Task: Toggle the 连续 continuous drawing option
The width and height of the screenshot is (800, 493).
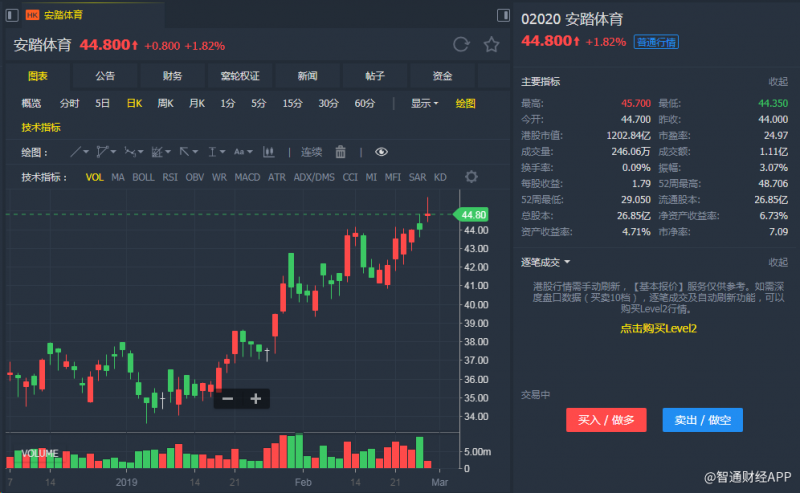Action: (x=312, y=152)
